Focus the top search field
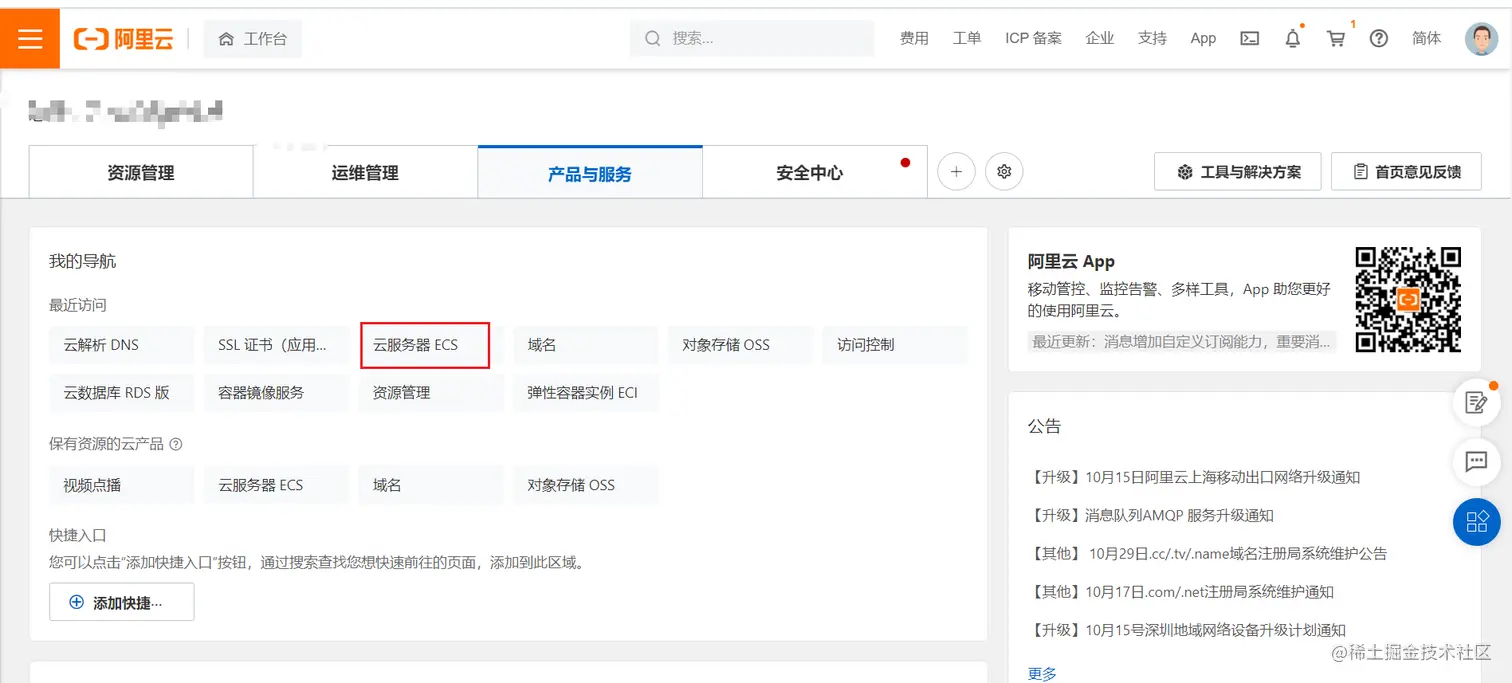Viewport: 1512px width, 683px height. (752, 38)
